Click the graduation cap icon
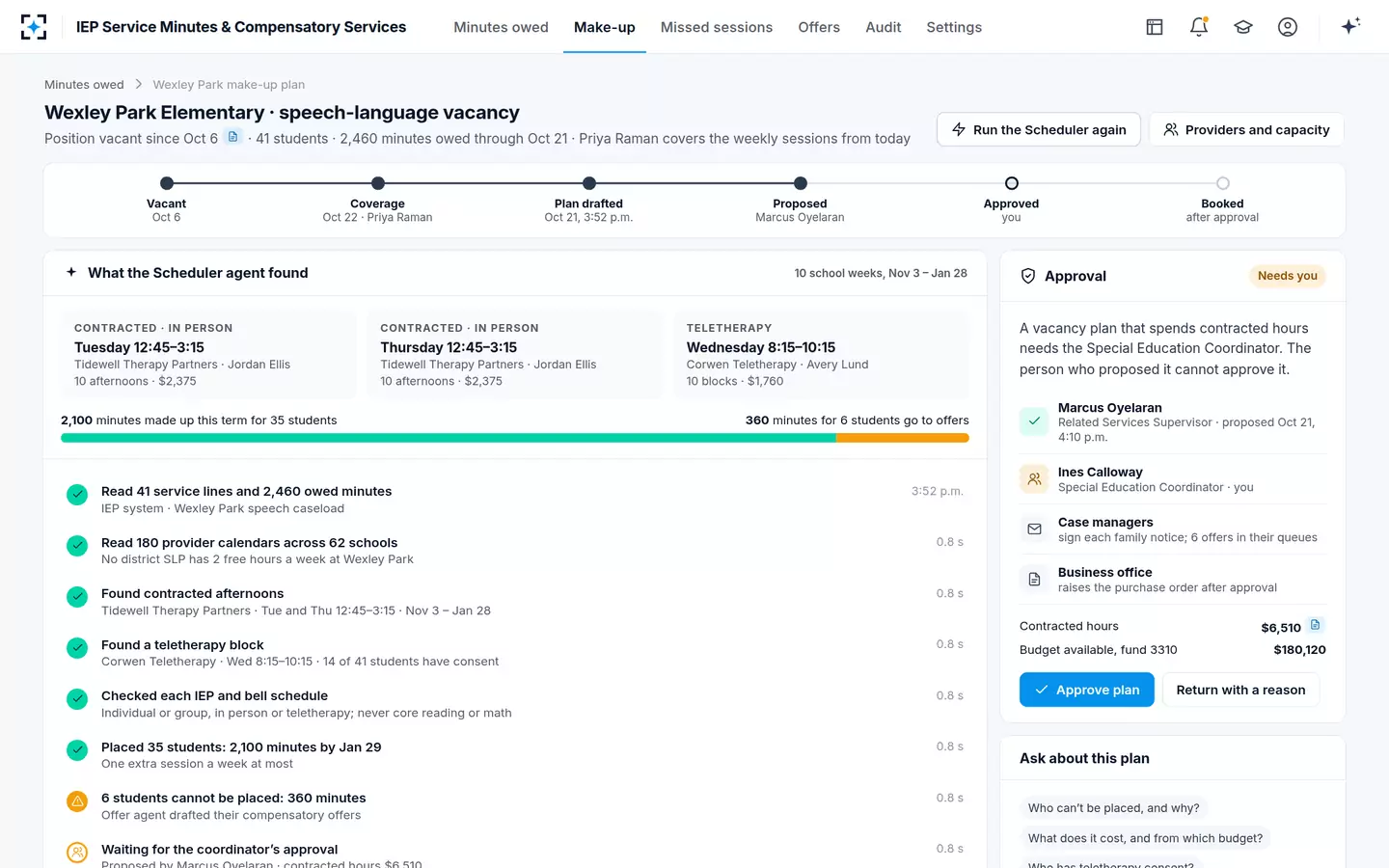 pyautogui.click(x=1243, y=27)
